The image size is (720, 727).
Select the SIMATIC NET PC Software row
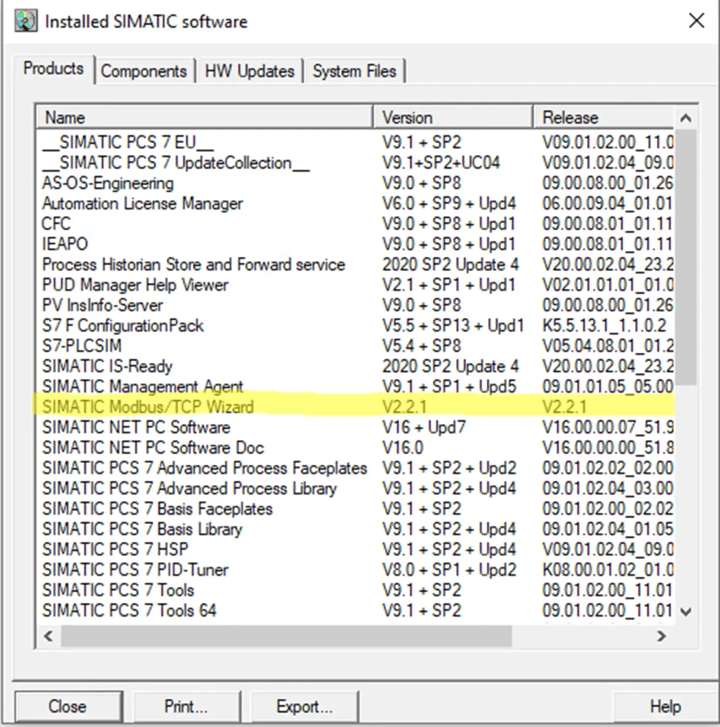tap(355, 427)
